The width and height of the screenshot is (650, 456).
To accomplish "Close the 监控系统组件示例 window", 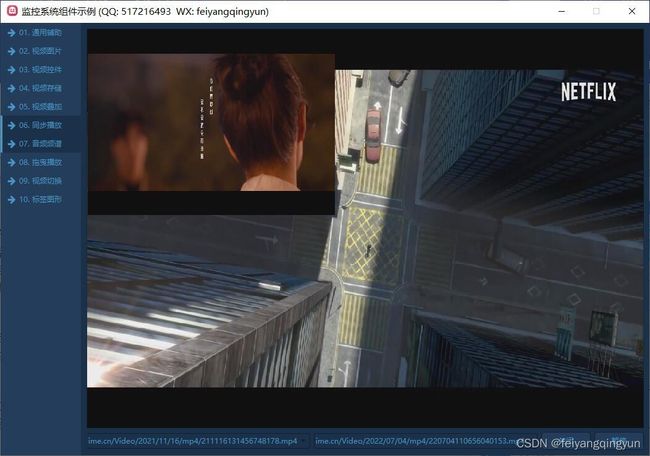I will pos(632,11).
